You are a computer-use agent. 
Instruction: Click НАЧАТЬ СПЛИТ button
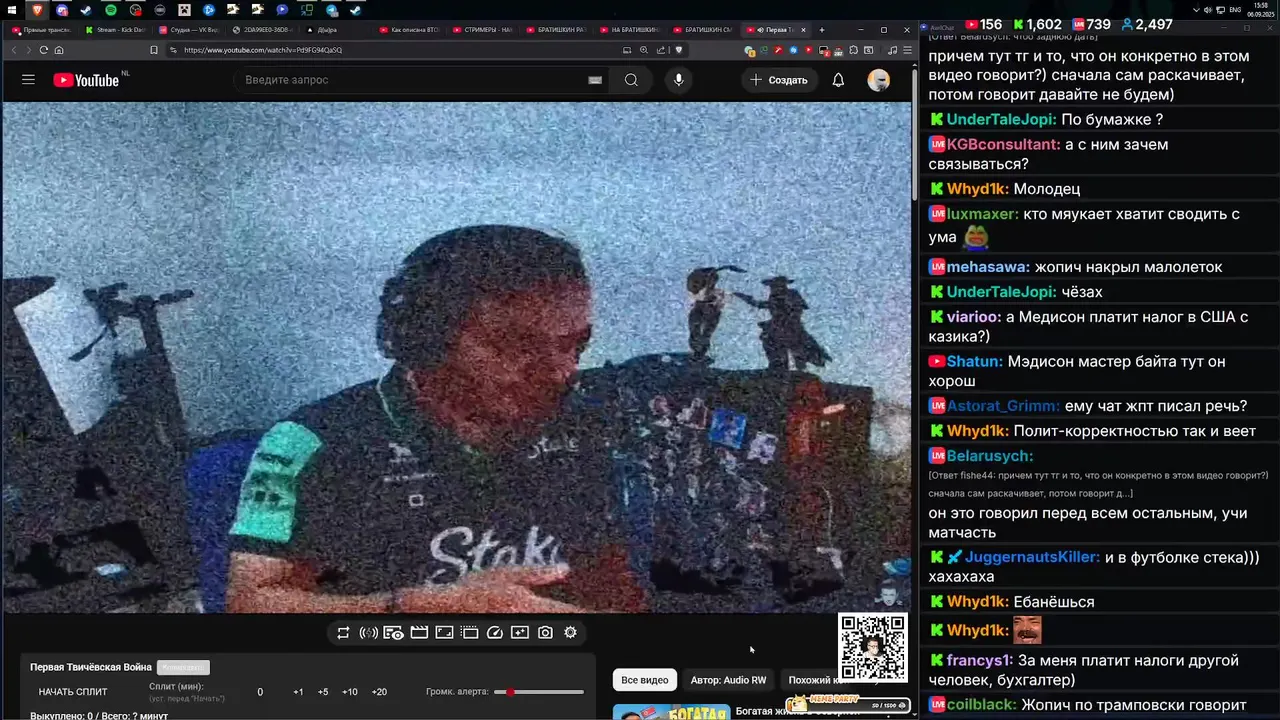pyautogui.click(x=73, y=692)
